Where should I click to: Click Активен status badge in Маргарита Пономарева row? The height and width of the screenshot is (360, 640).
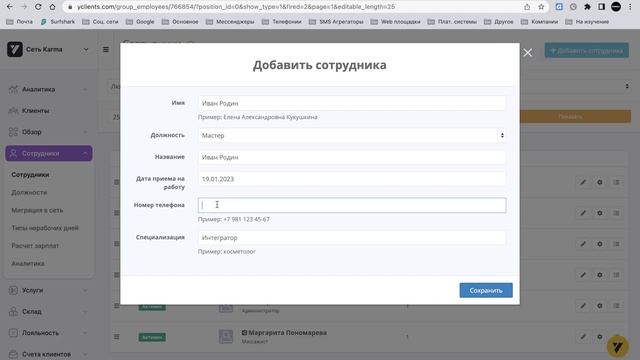click(x=152, y=337)
